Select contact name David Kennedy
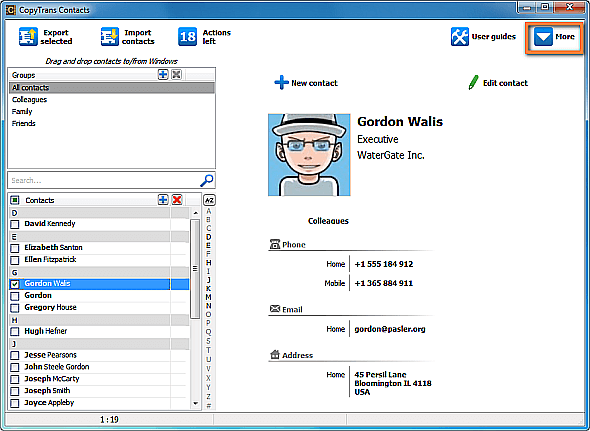The width and height of the screenshot is (590, 431). coord(50,224)
